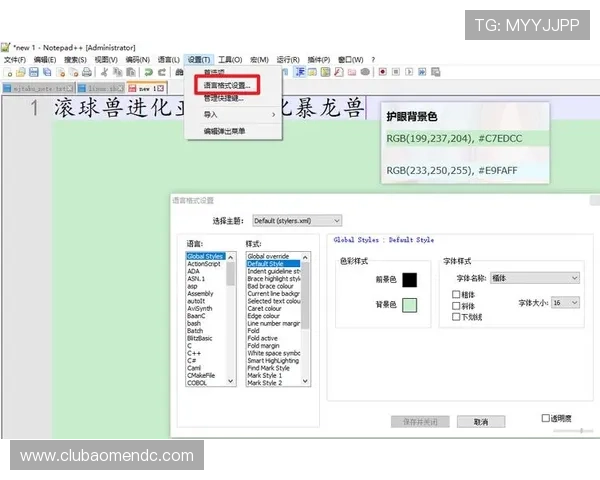Click the Play macro toolbar icon

tap(408, 72)
